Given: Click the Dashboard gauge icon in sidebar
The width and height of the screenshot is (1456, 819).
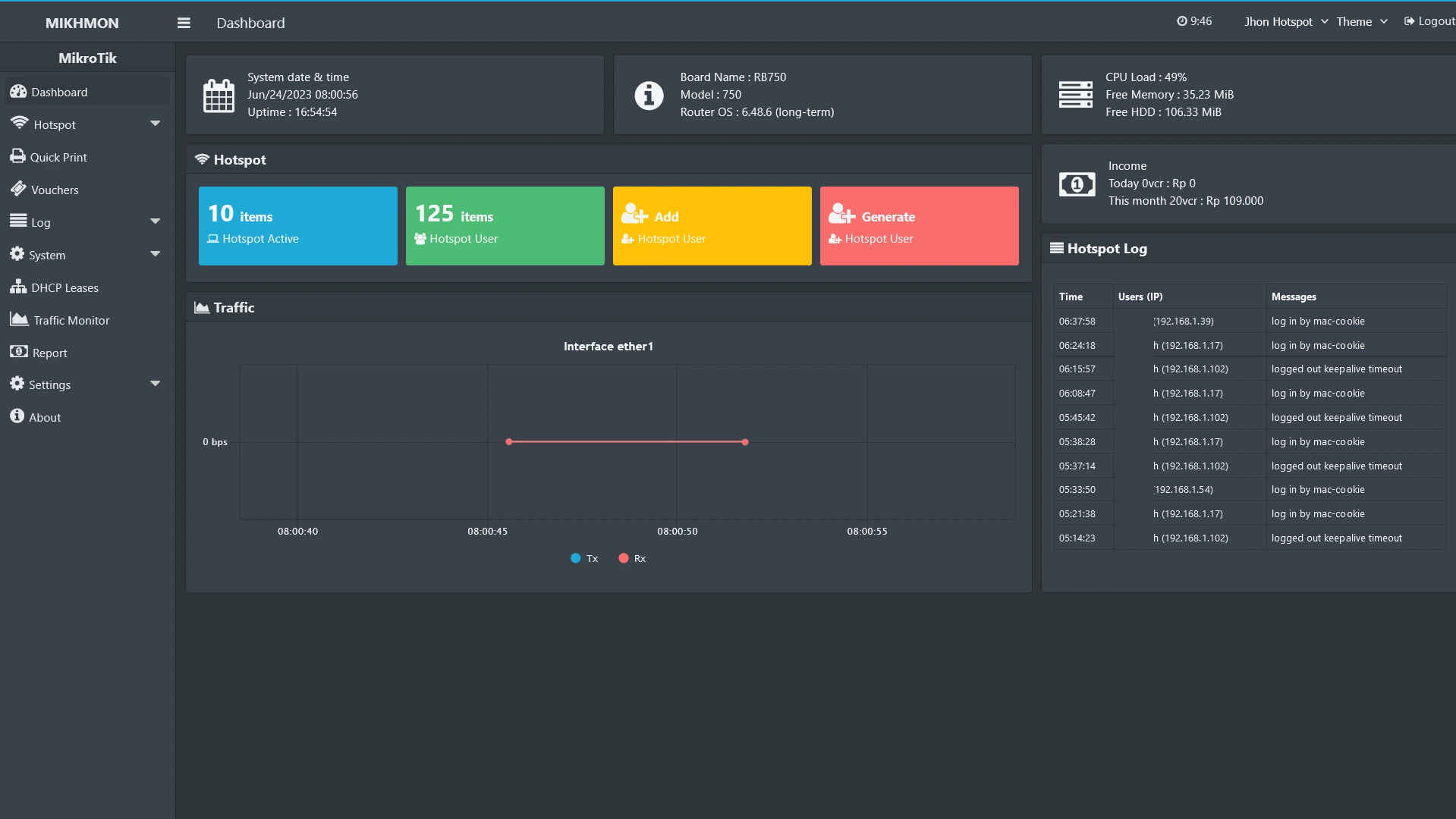Looking at the screenshot, I should pos(18,92).
